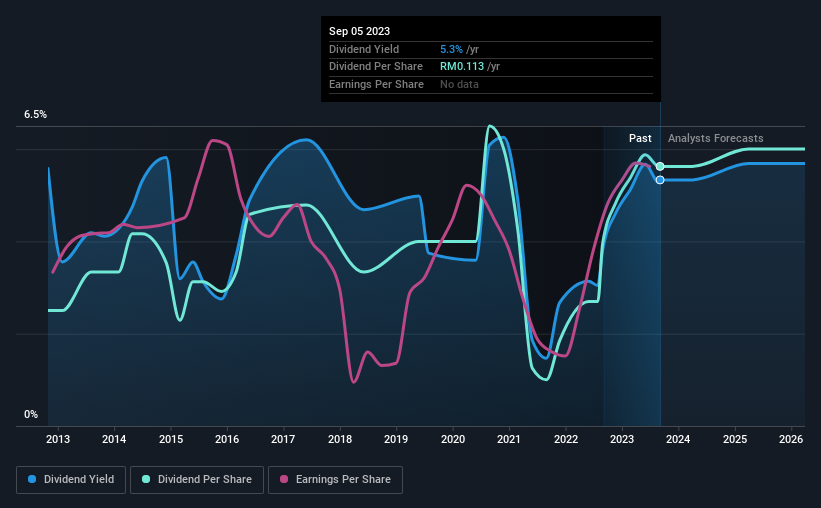Click the 6.5% y-axis label
The height and width of the screenshot is (508, 821).
click(x=36, y=115)
